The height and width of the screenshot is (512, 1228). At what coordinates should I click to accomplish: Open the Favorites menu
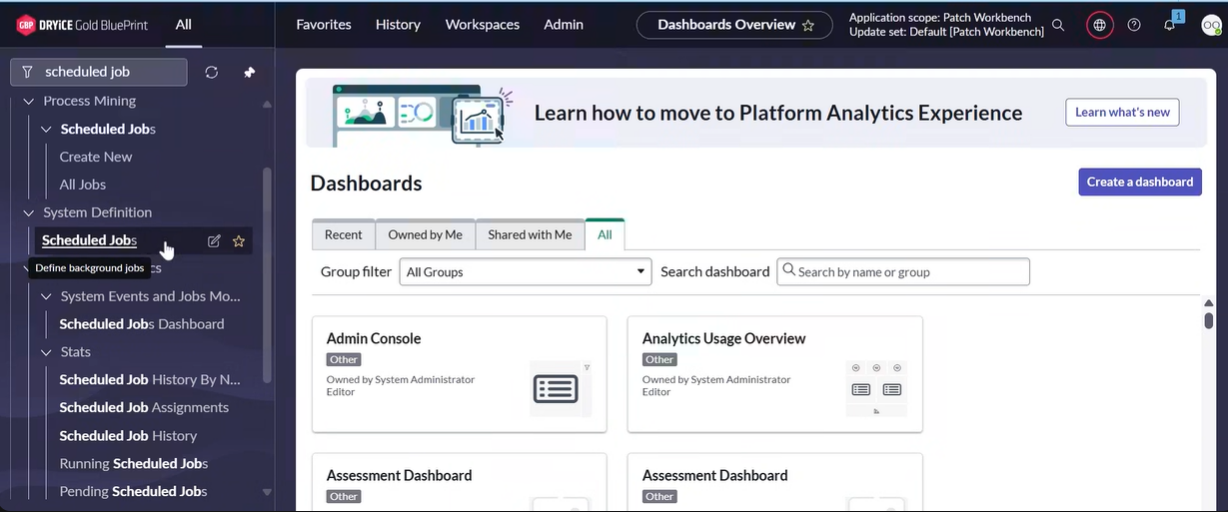(x=324, y=25)
